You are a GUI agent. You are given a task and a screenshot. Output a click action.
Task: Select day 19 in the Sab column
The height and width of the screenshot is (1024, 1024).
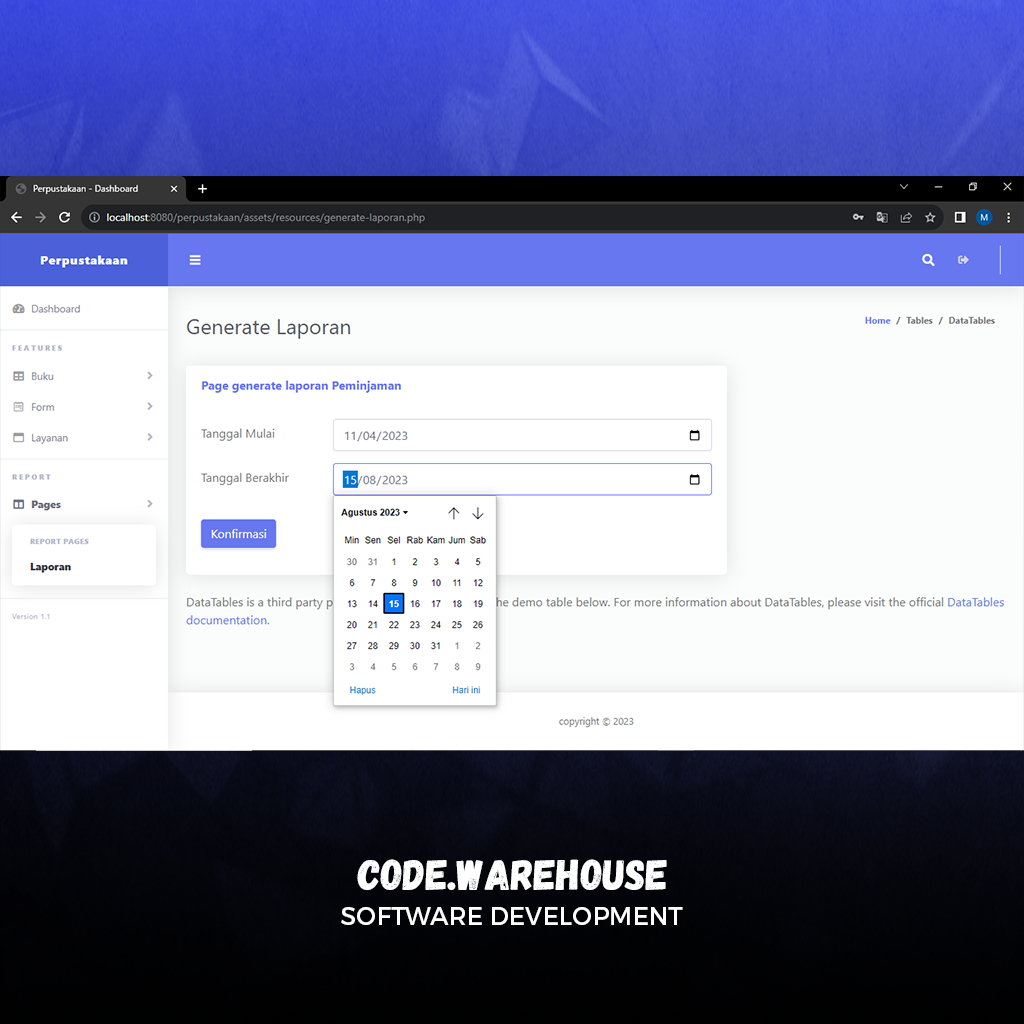(478, 604)
